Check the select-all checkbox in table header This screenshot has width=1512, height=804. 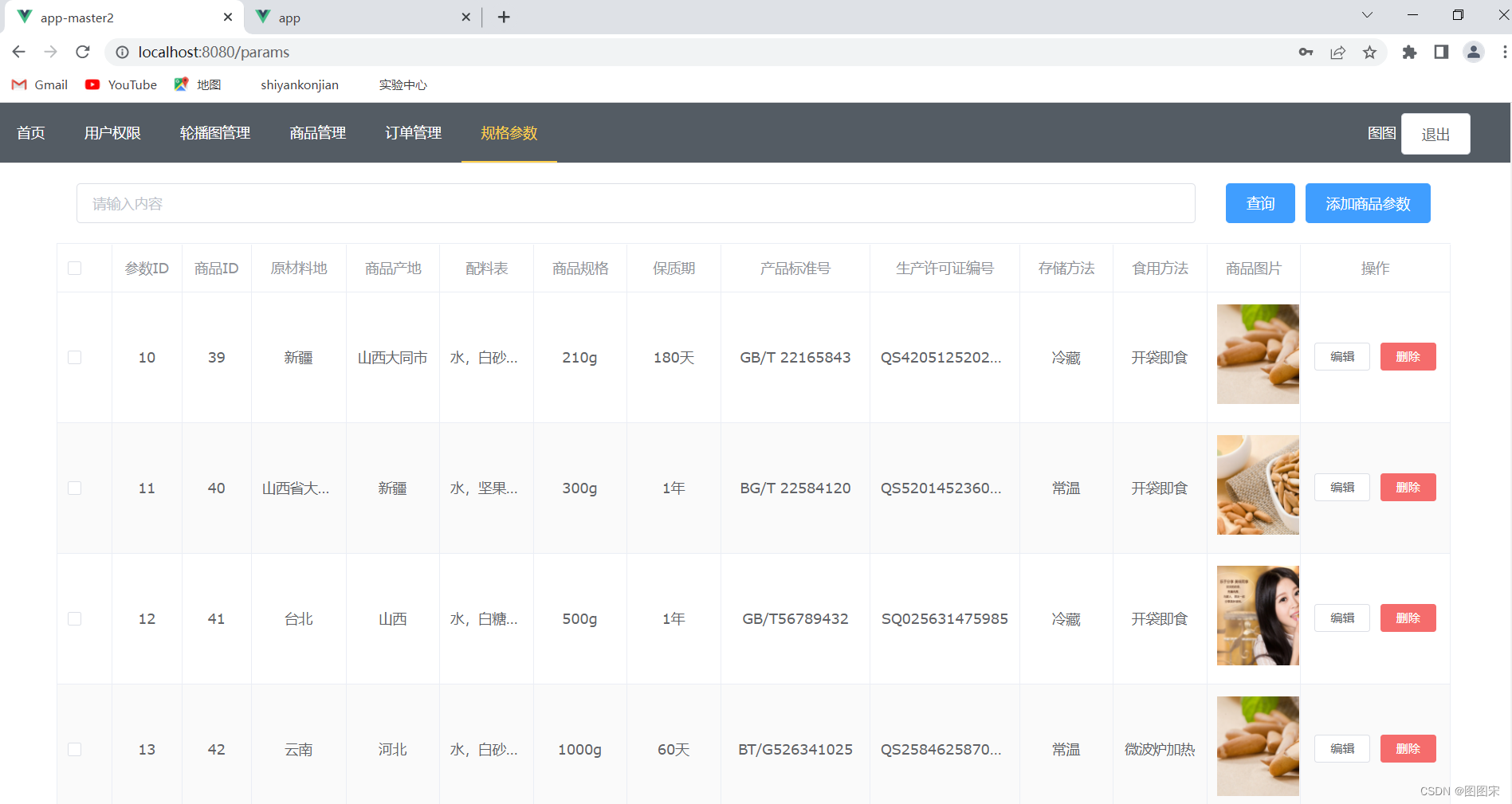coord(74,268)
